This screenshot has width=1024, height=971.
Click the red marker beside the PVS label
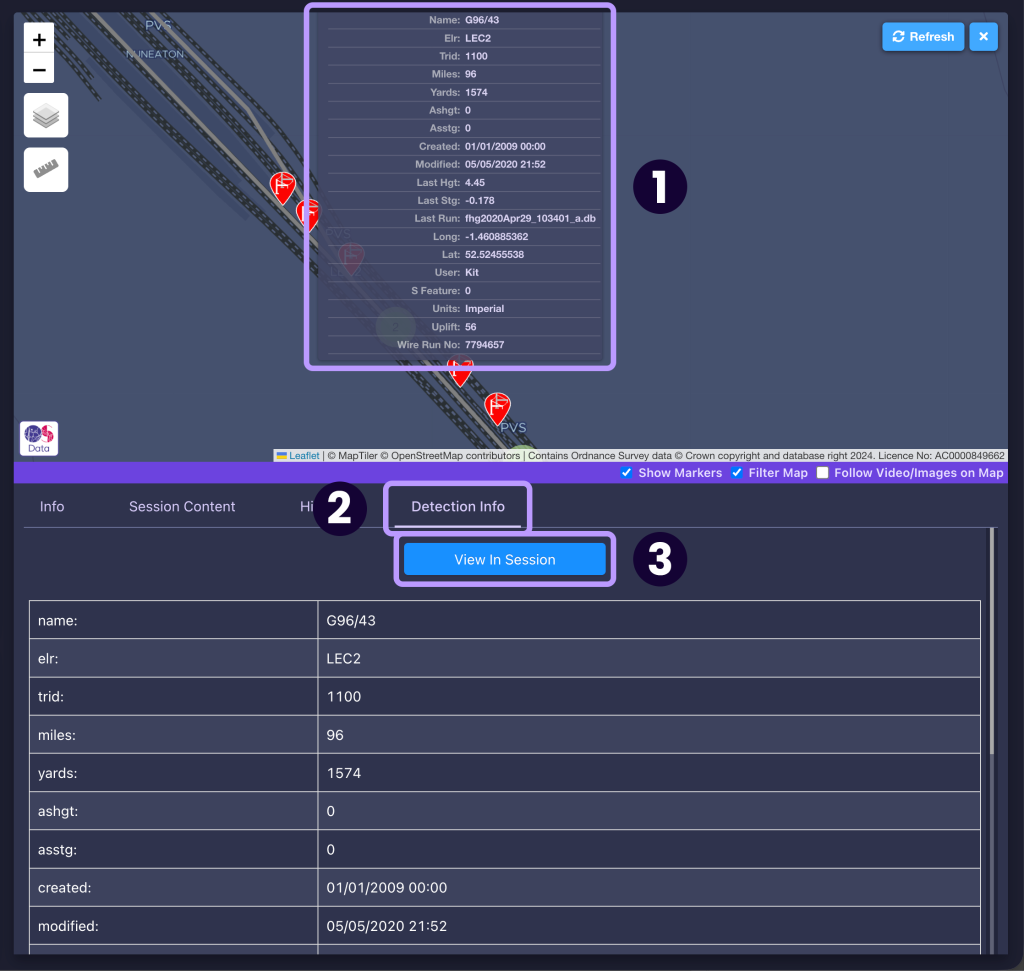coord(497,408)
